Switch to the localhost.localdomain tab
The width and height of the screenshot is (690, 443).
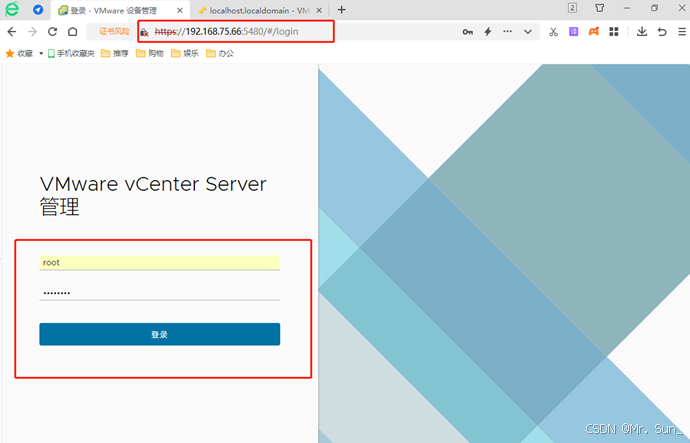(x=260, y=10)
